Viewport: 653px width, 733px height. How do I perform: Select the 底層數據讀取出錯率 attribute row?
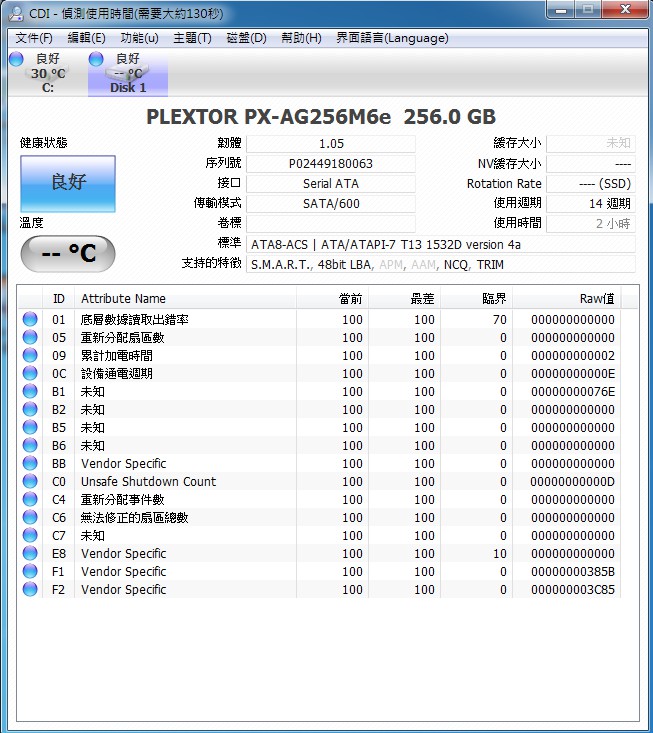pos(320,319)
